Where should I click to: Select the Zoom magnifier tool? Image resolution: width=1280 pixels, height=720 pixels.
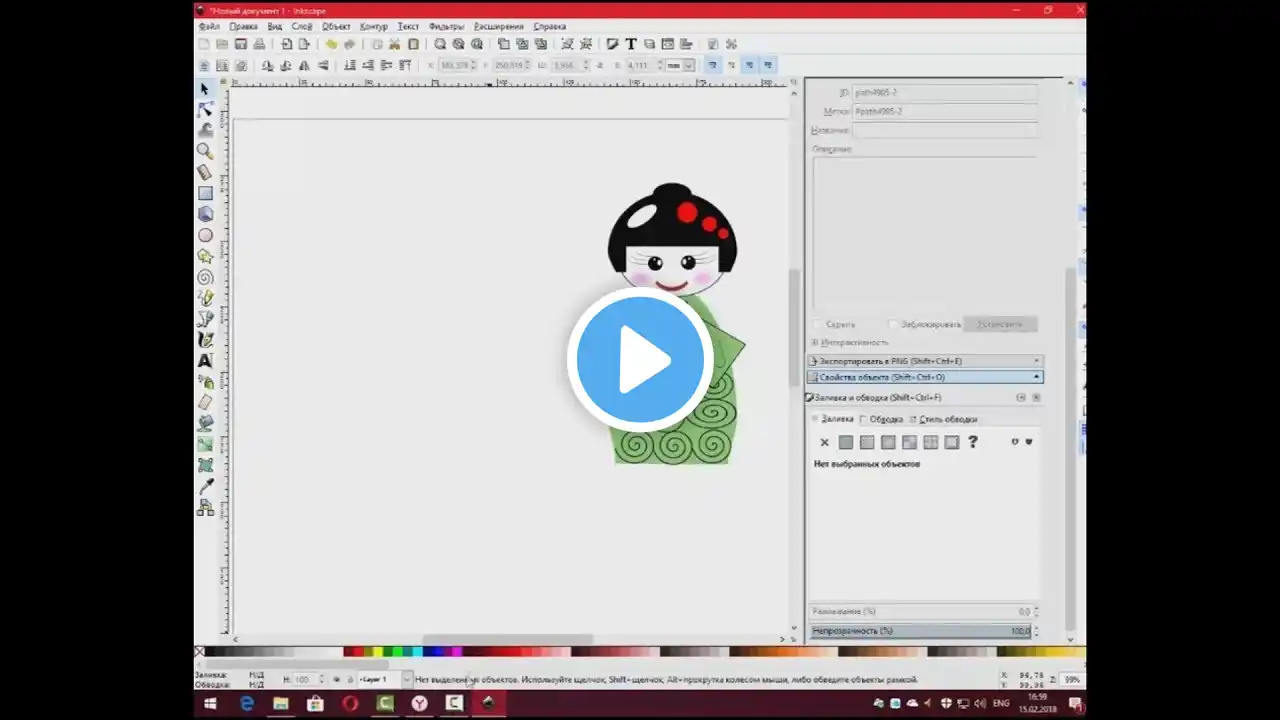(205, 151)
